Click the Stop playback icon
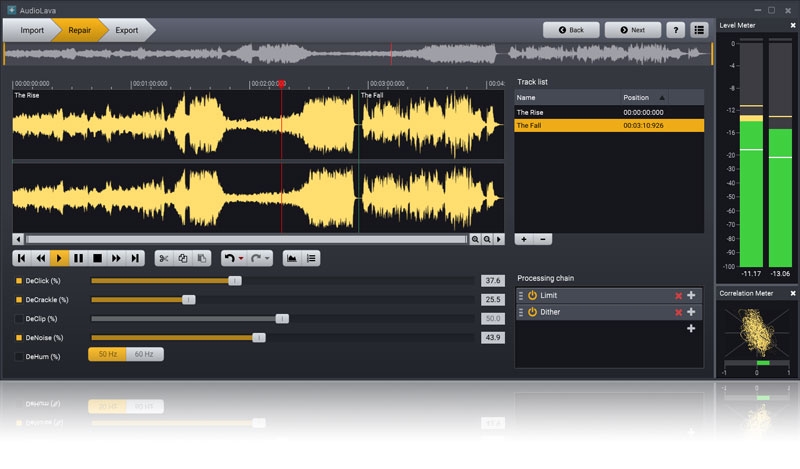The width and height of the screenshot is (800, 469). [x=98, y=258]
